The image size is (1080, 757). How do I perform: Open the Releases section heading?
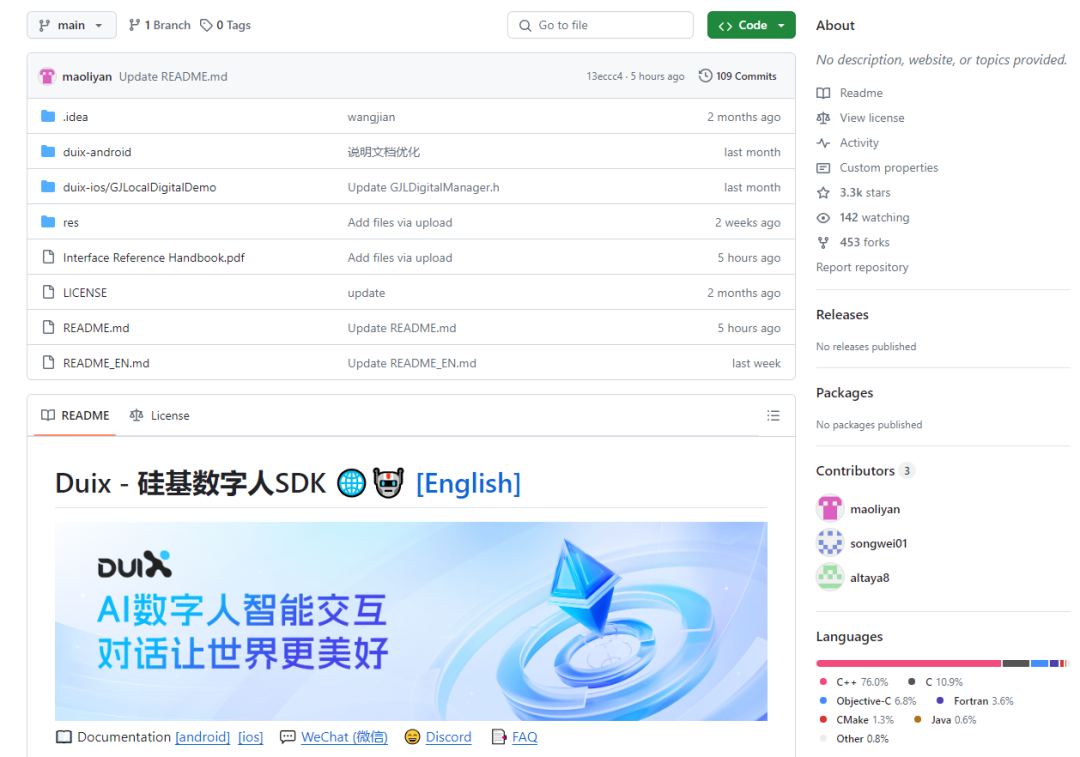click(842, 315)
